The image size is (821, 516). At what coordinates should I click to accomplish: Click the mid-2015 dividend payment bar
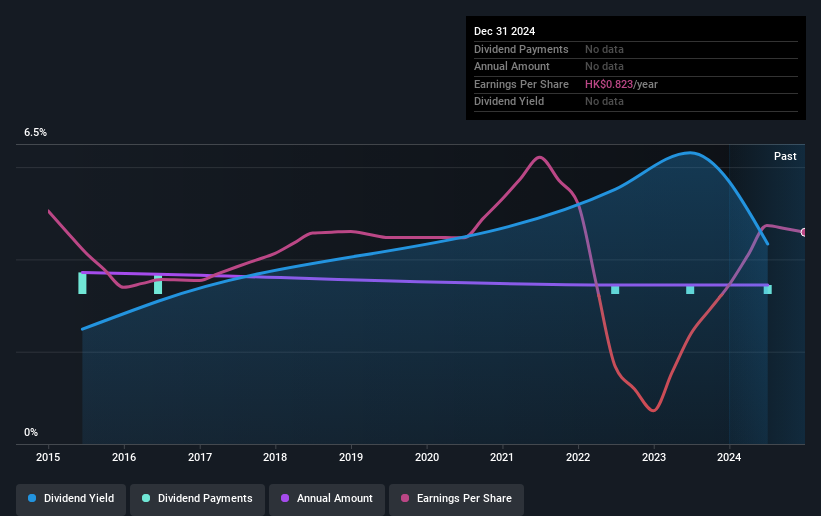coord(82,283)
